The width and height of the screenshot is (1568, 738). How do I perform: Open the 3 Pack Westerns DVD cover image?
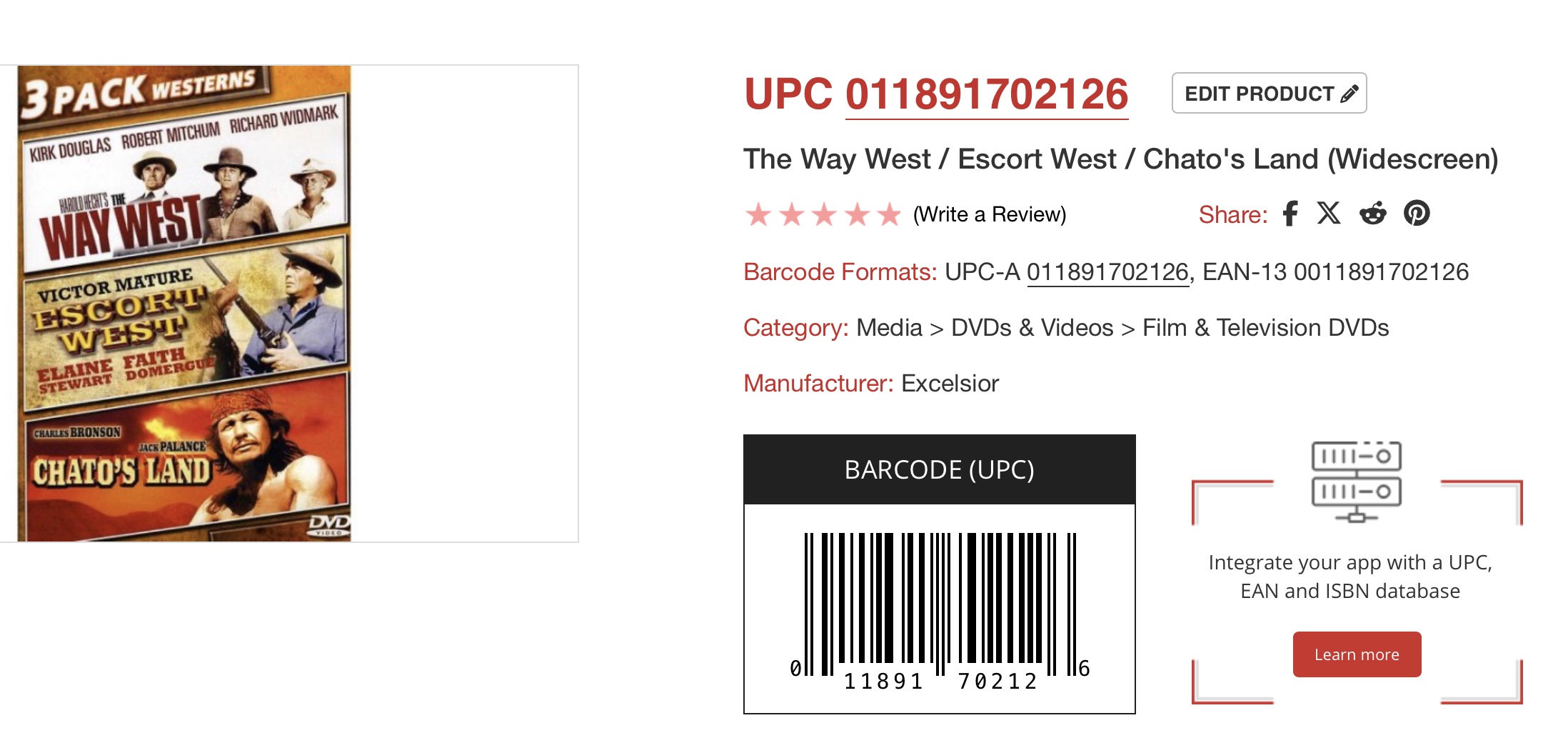pos(184,304)
